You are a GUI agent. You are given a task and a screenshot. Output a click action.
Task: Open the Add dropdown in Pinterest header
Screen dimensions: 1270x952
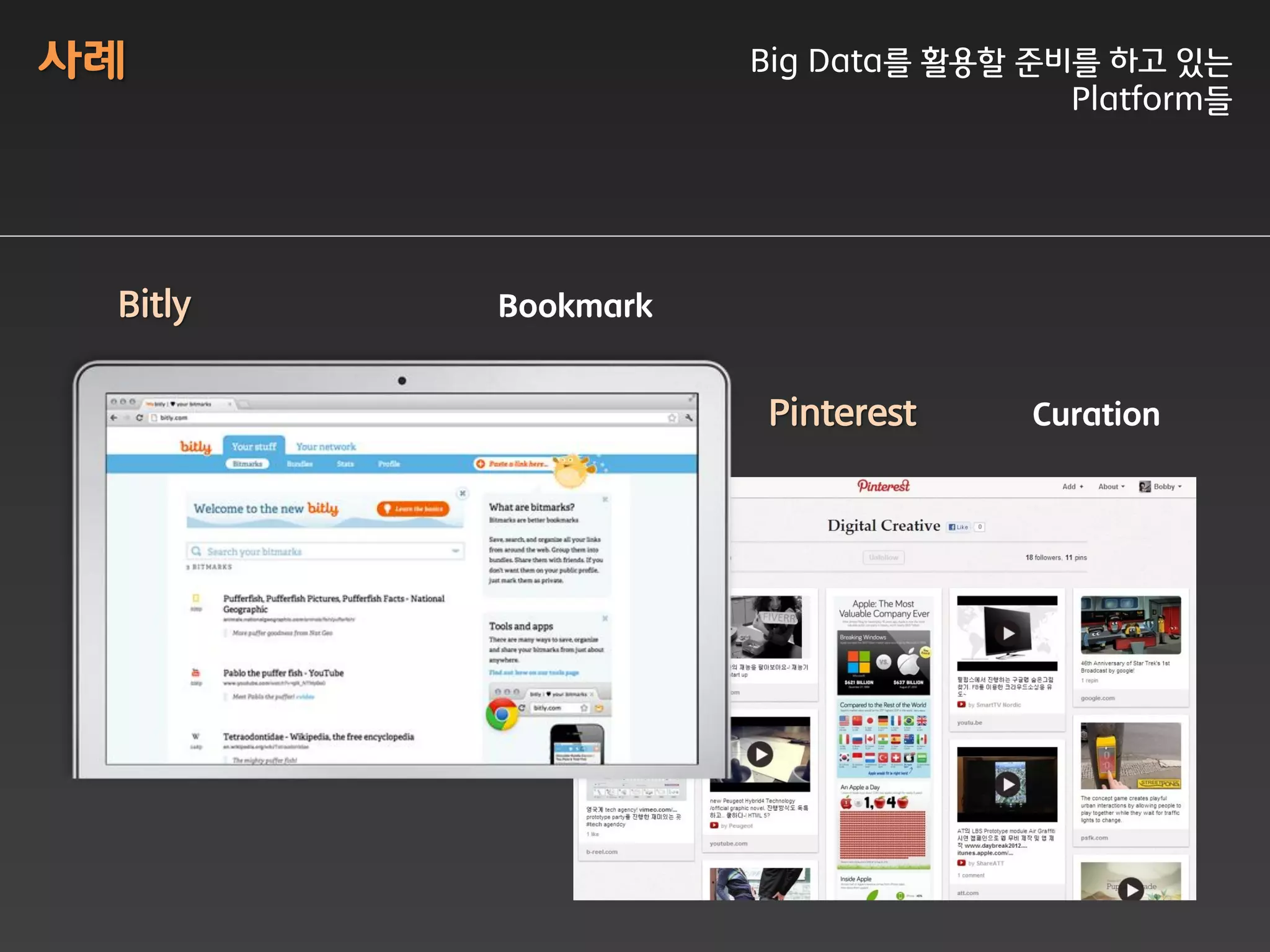point(1072,487)
